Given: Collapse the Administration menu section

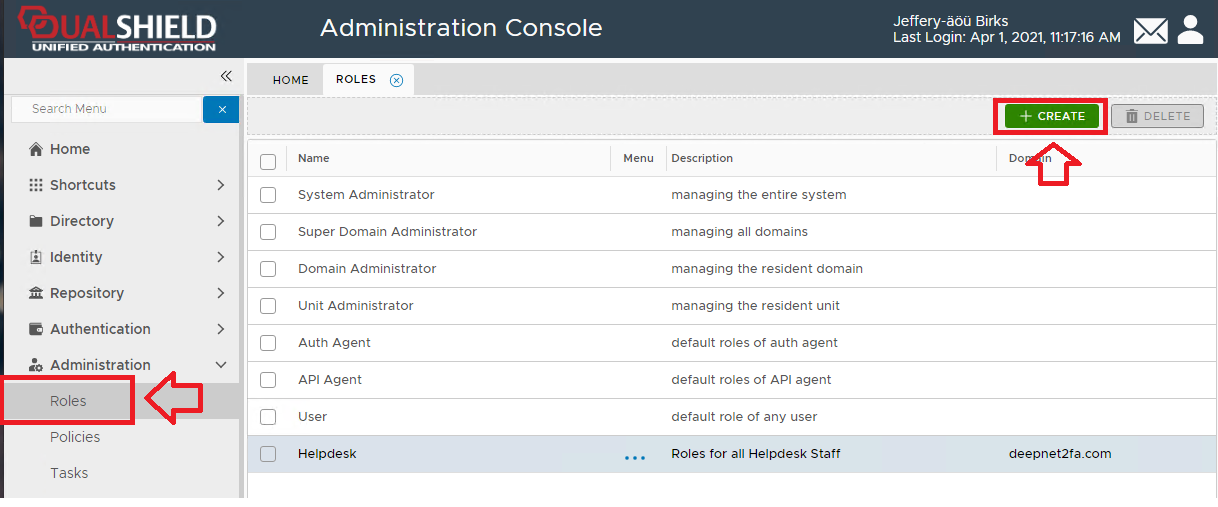Looking at the screenshot, I should click(221, 365).
